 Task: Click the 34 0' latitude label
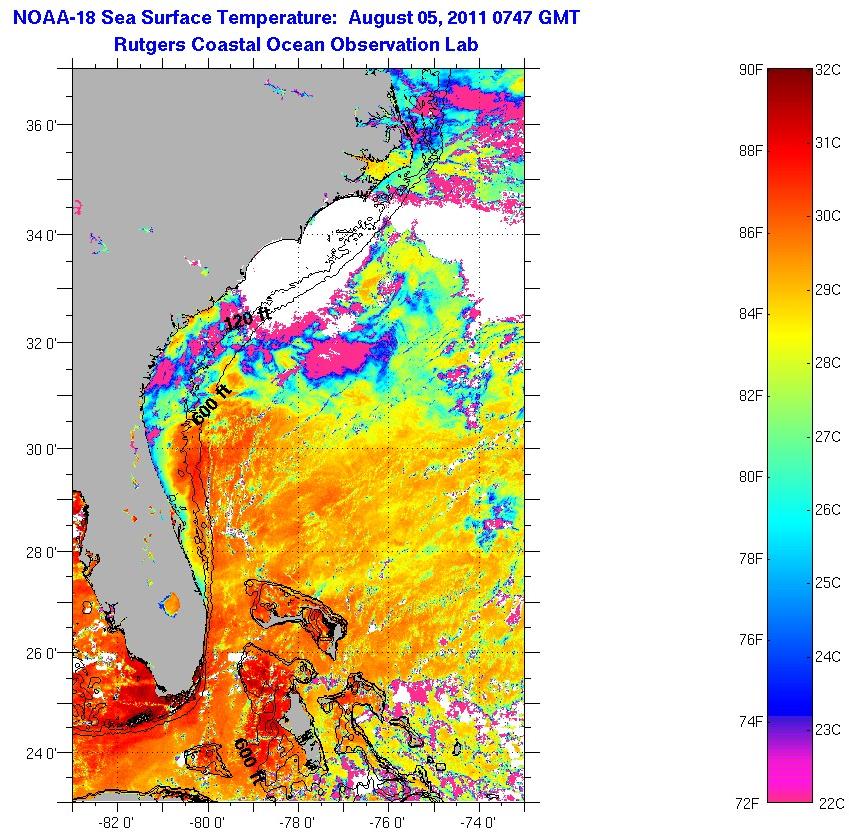42,235
